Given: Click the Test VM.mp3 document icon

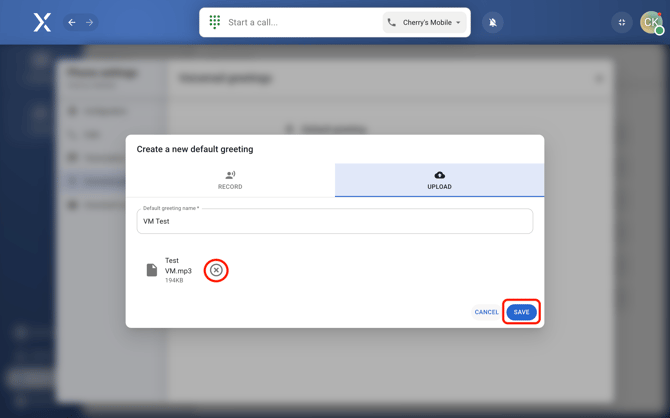Looking at the screenshot, I should pyautogui.click(x=152, y=270).
